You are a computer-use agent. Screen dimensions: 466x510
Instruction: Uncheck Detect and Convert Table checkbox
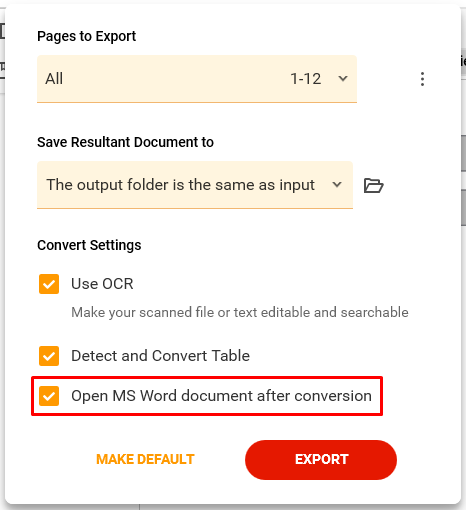click(x=49, y=356)
